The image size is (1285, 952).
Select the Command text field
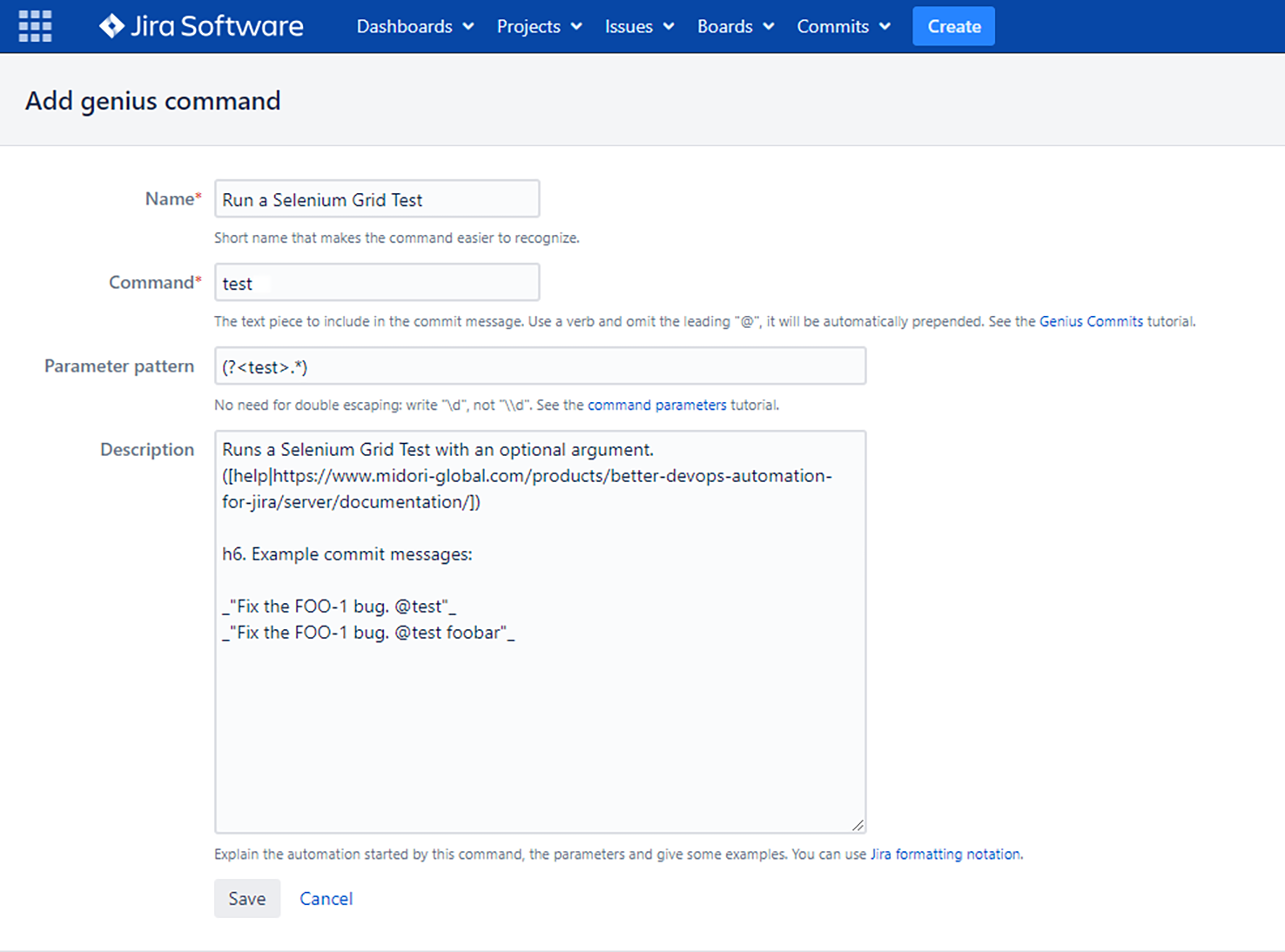click(376, 282)
